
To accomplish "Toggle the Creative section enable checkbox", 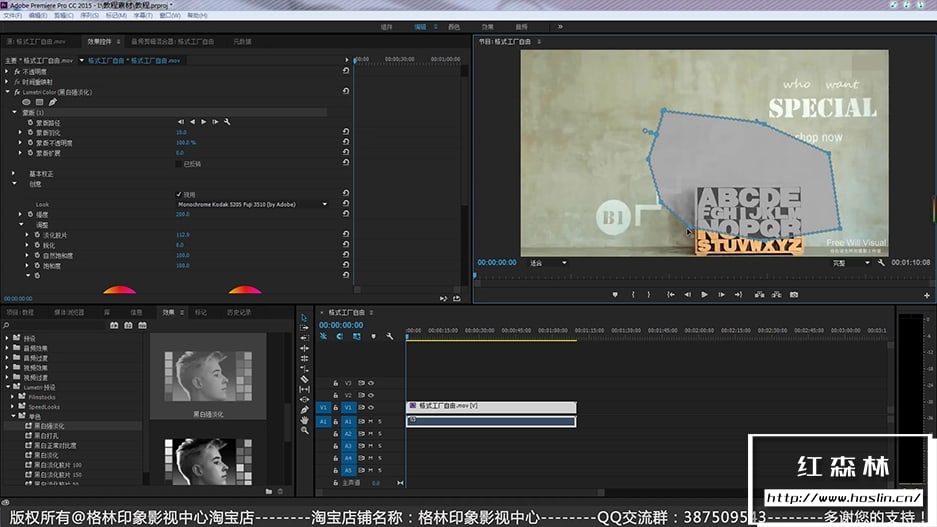I will 179,194.
